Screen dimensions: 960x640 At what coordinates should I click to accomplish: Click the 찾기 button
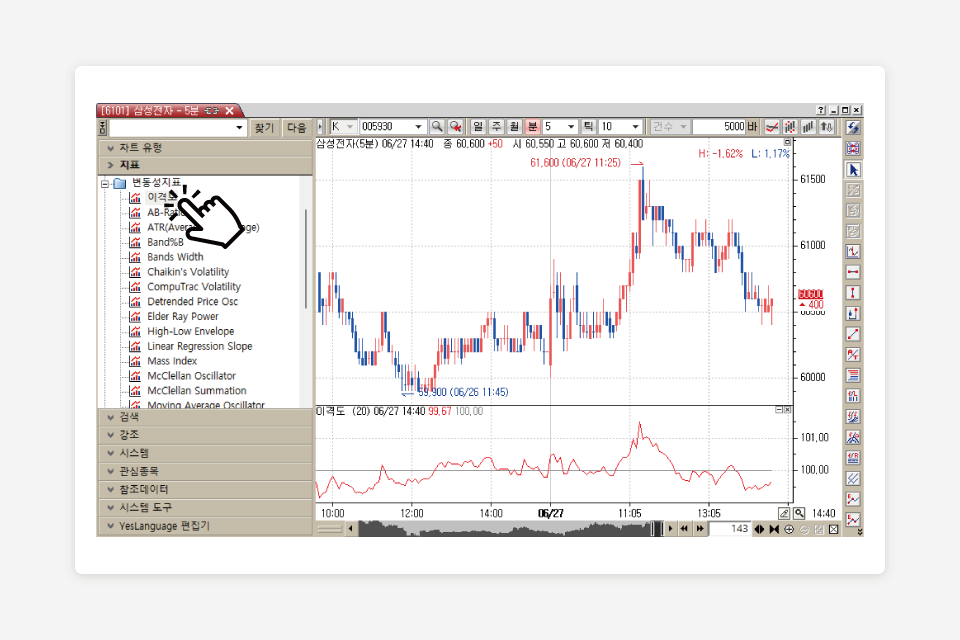tap(264, 128)
